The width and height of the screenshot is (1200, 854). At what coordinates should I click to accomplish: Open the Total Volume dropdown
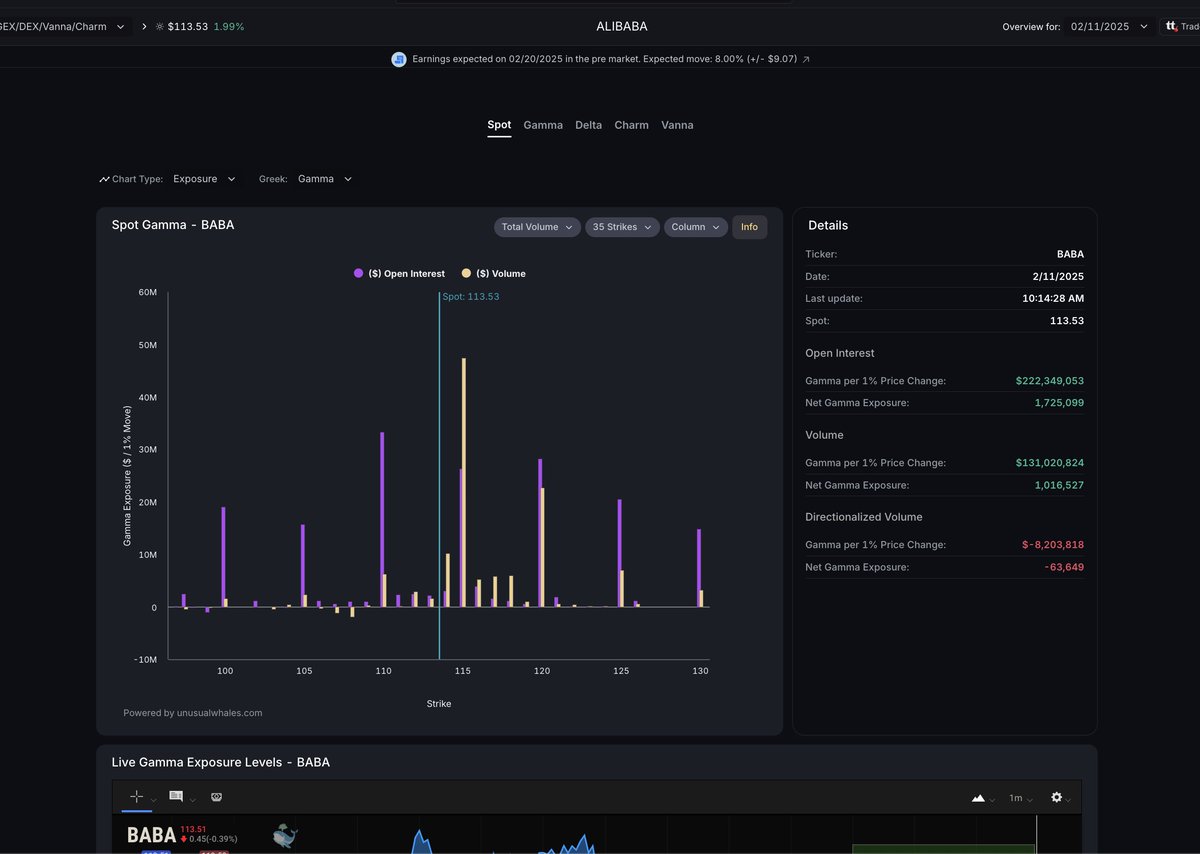(x=537, y=227)
